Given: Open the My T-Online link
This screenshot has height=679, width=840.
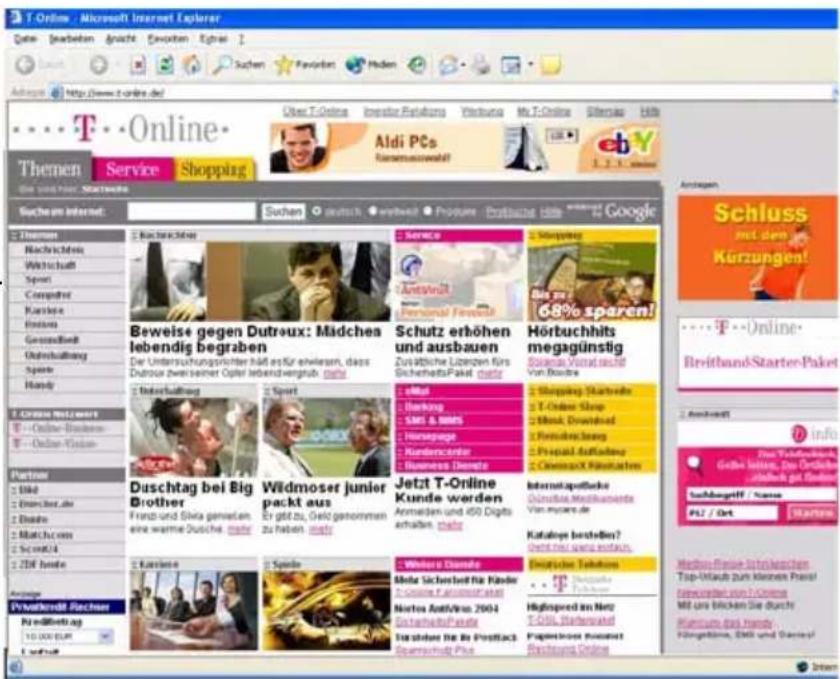Looking at the screenshot, I should pyautogui.click(x=544, y=111).
